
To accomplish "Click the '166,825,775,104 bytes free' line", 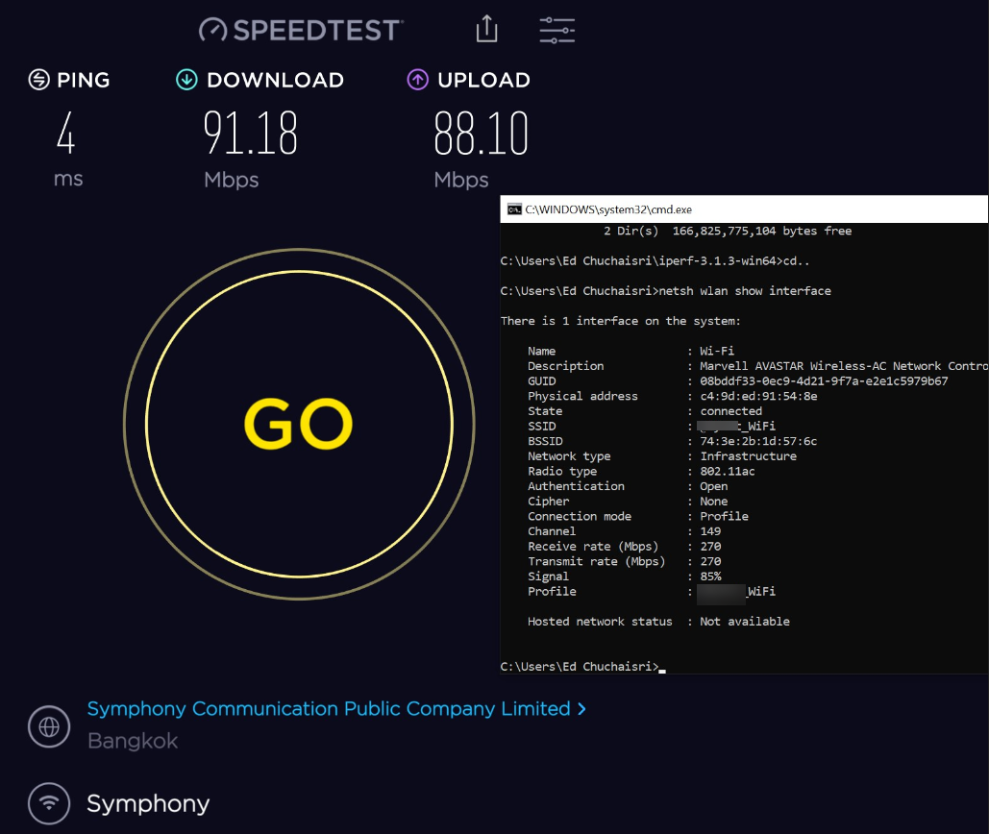I will click(x=762, y=231).
